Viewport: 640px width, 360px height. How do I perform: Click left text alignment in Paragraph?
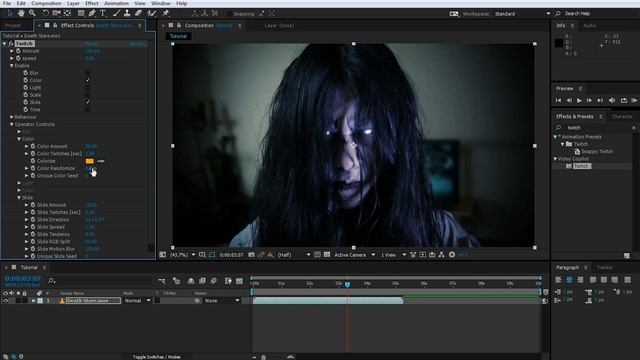click(x=558, y=280)
